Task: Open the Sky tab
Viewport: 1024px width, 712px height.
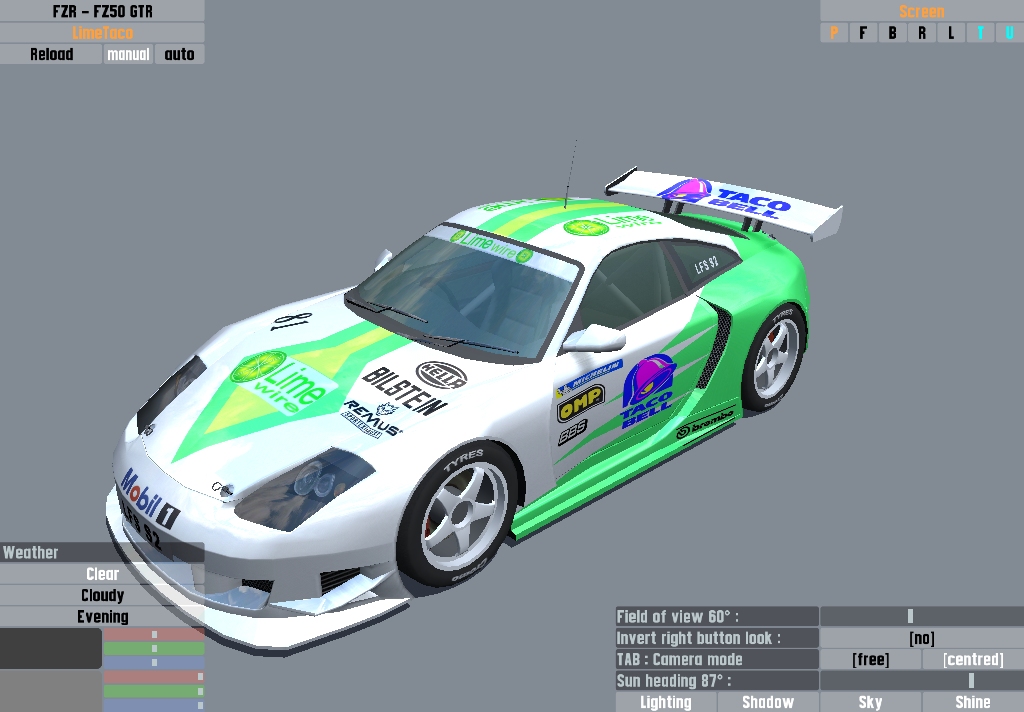Action: [871, 702]
